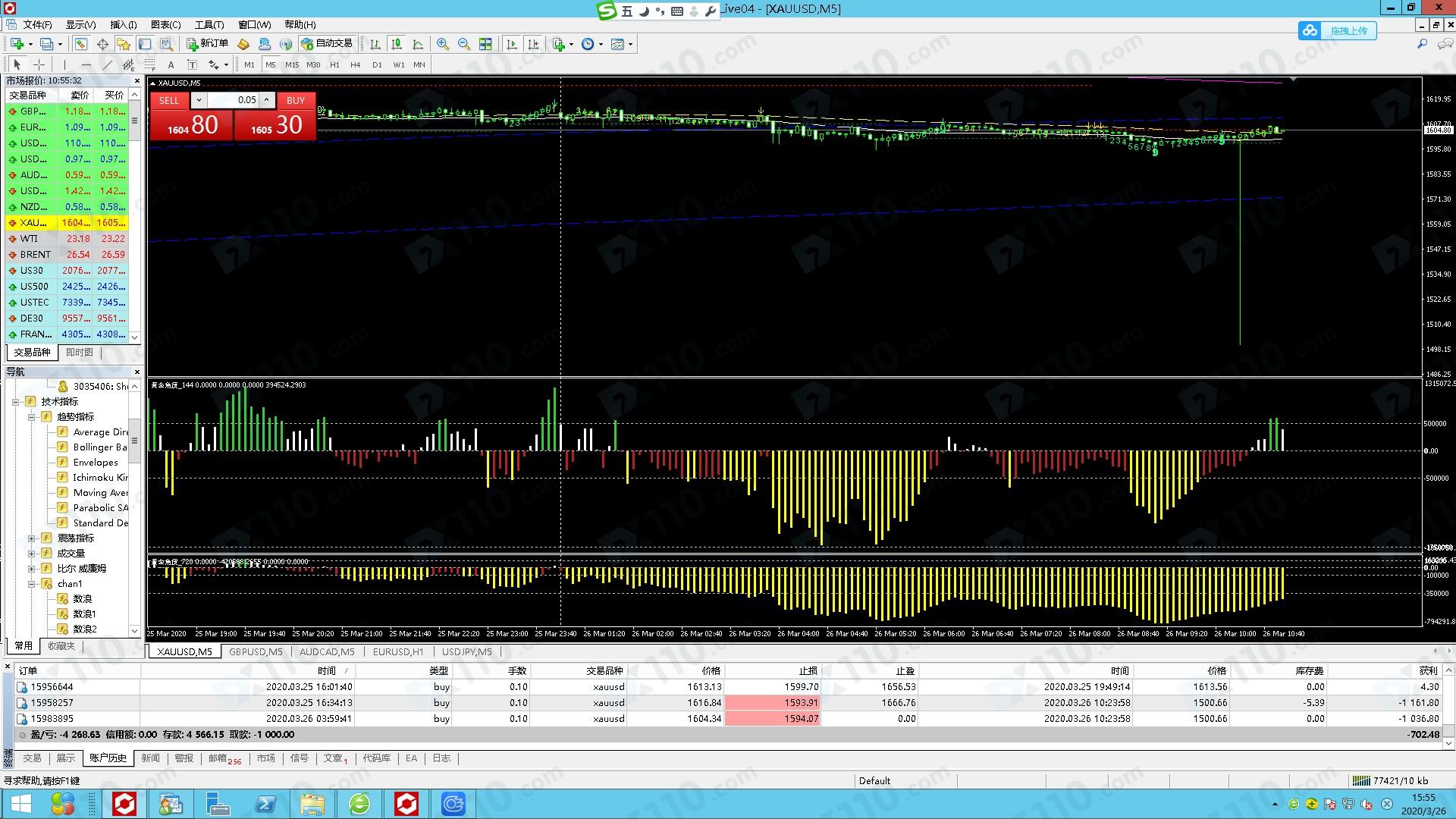Open the Strategy Tester icon

pos(166,44)
